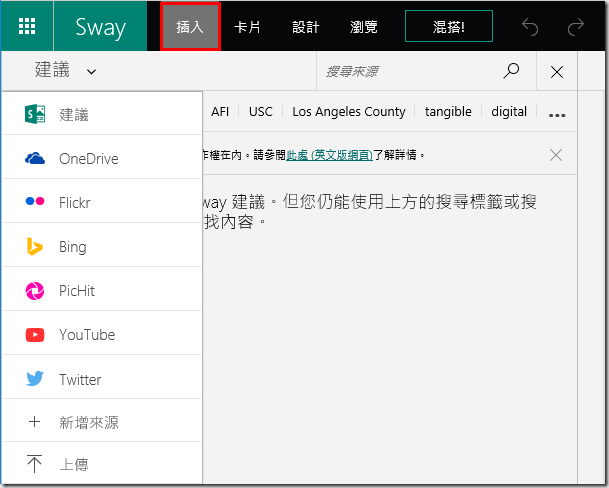Viewport: 609px width, 488px height.
Task: Select the YouTube play icon
Action: click(x=35, y=335)
